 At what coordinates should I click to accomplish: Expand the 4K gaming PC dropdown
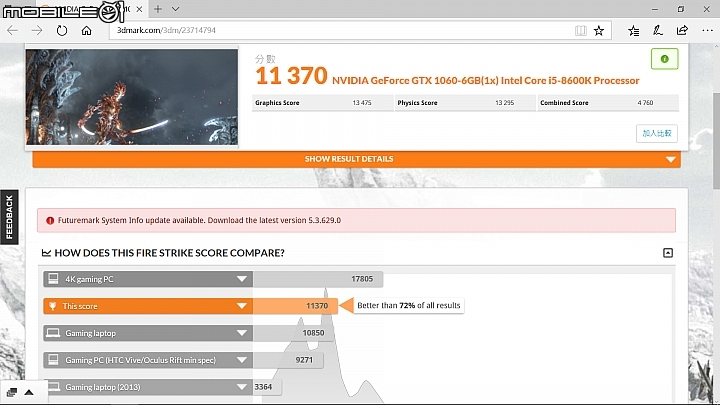242,279
